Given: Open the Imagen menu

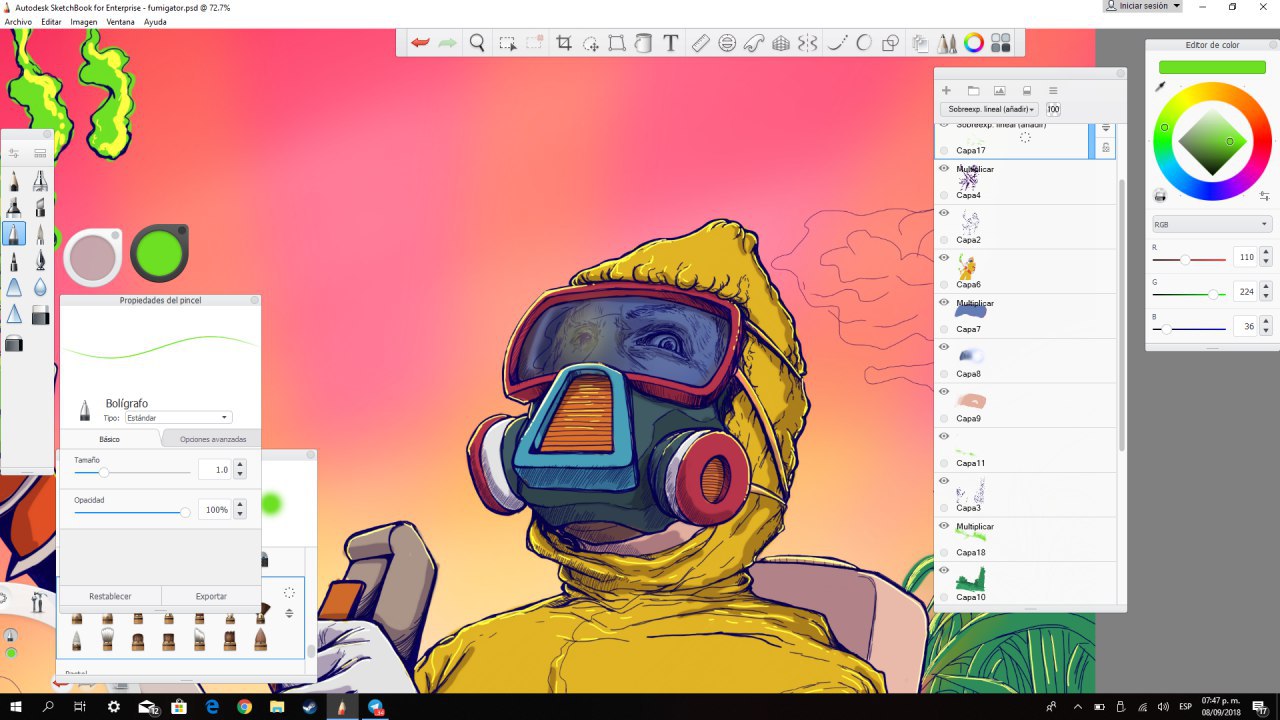Looking at the screenshot, I should 84,21.
